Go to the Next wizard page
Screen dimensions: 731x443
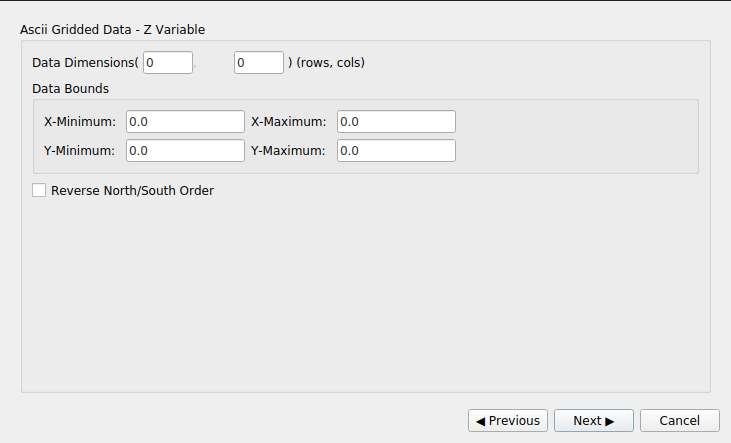point(594,421)
